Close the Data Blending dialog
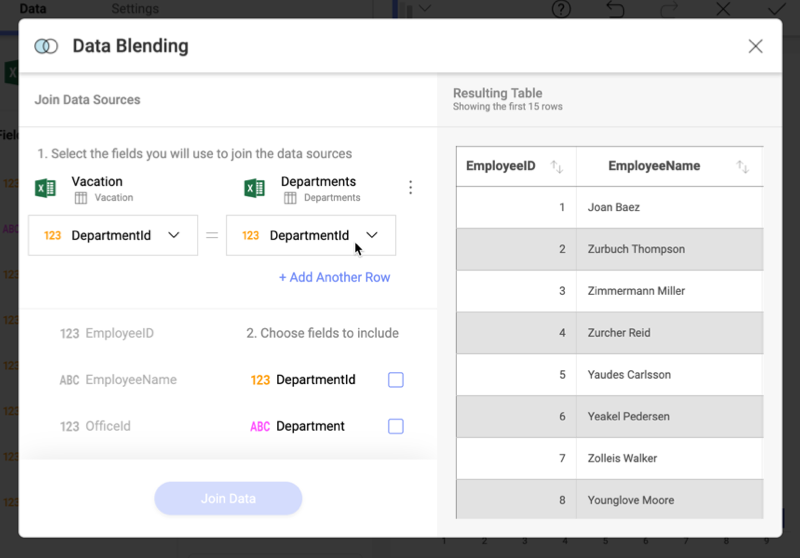The width and height of the screenshot is (800, 558). coord(756,46)
